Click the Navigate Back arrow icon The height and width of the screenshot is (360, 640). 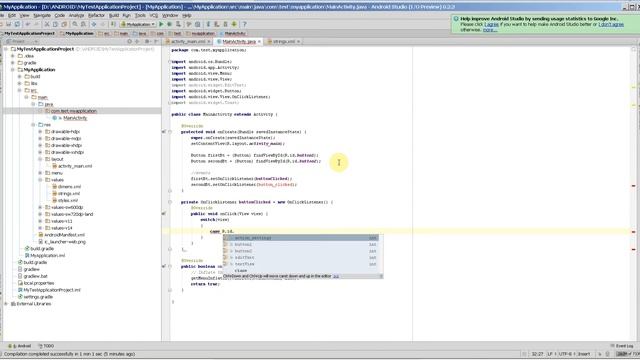[93, 24]
